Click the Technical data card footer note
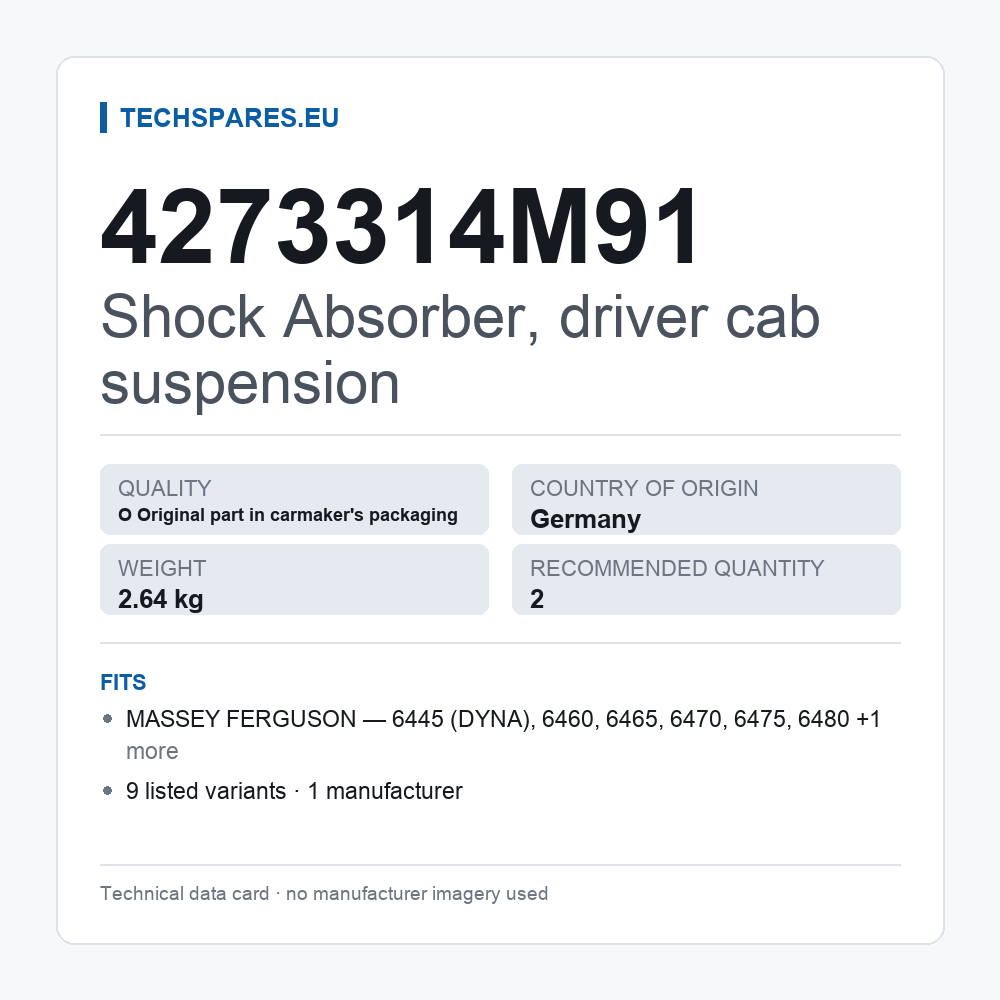 [324, 893]
